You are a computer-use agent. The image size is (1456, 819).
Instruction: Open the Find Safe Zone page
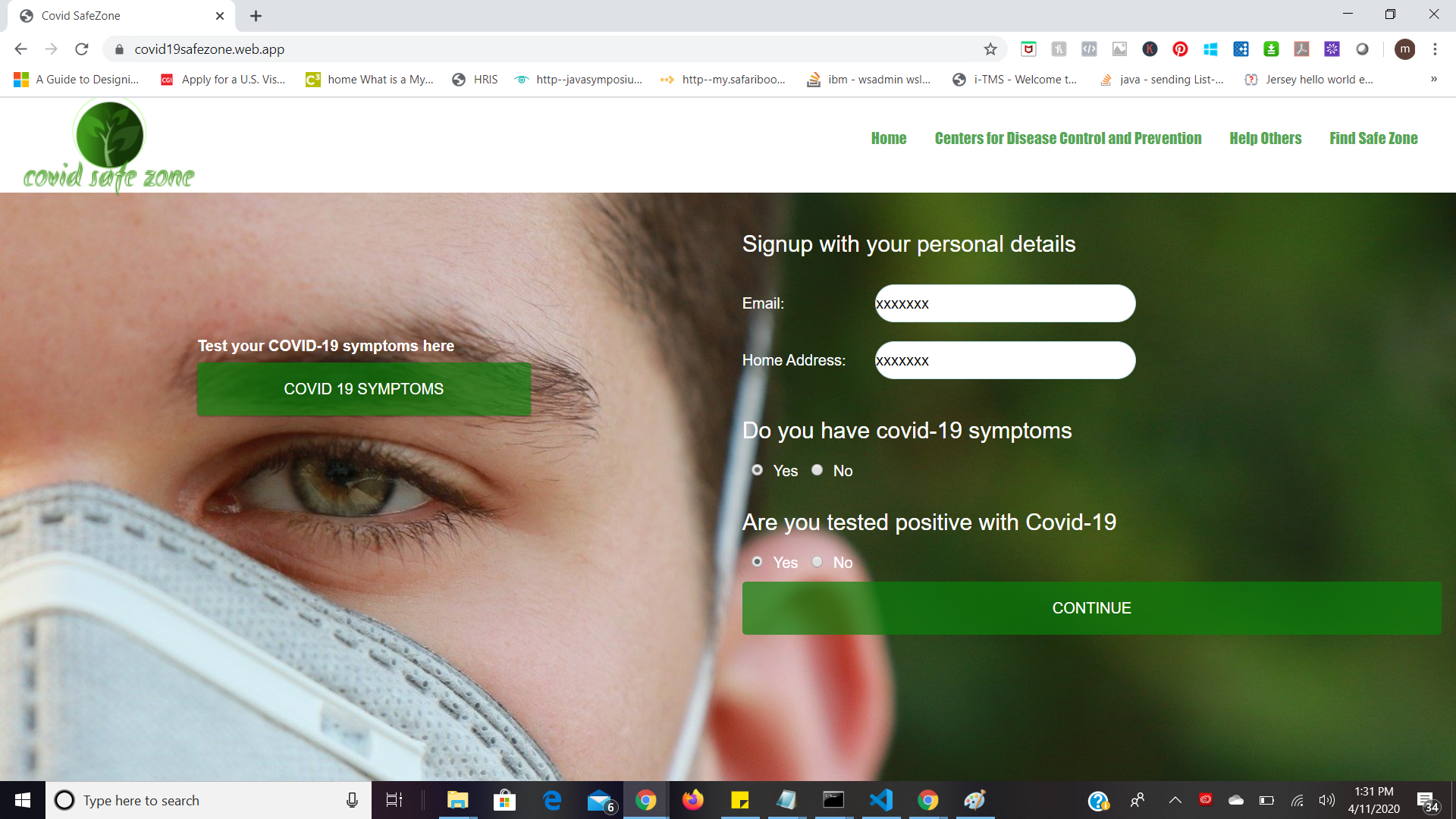pos(1373,138)
